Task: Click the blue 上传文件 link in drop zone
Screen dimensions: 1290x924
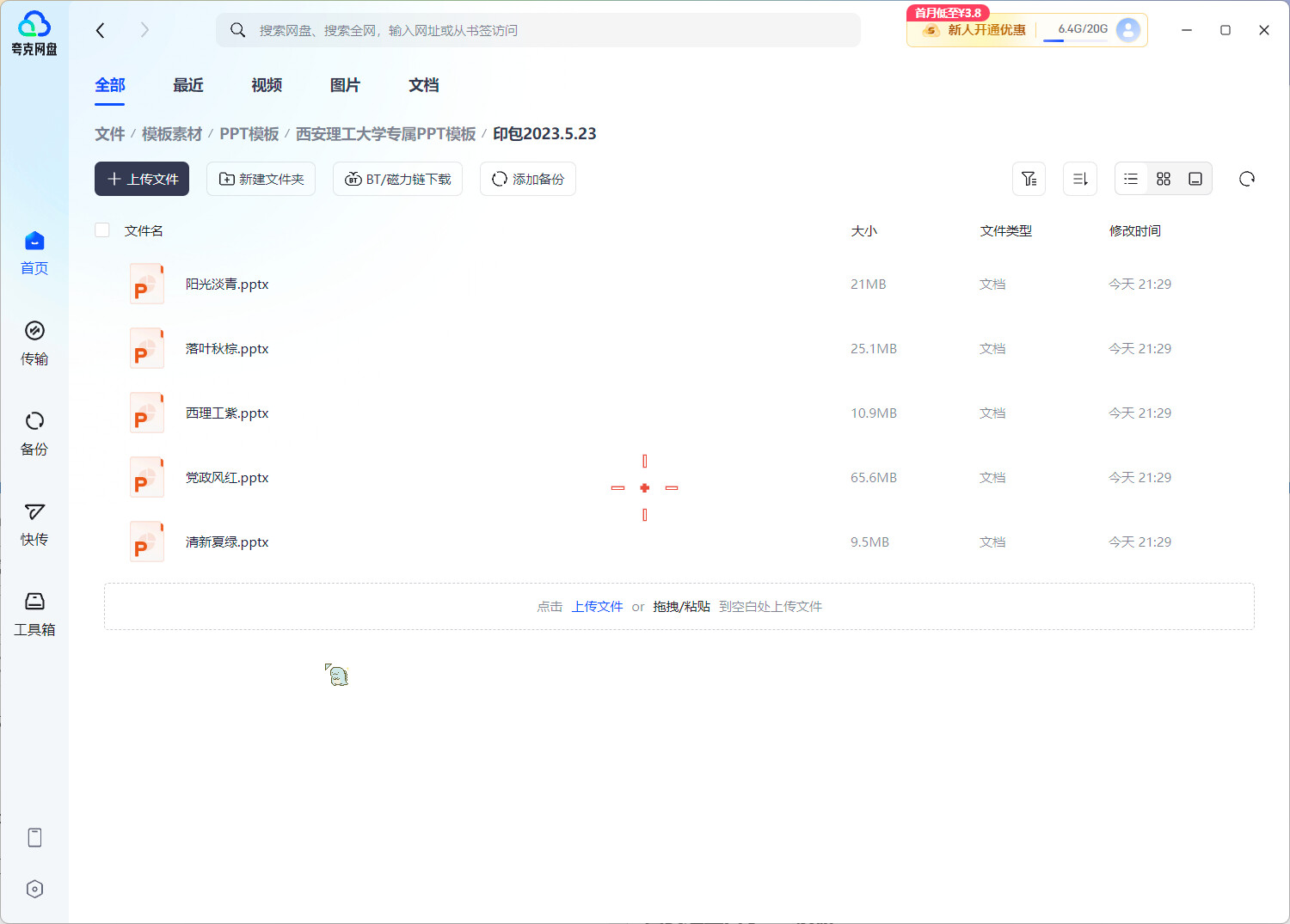Action: click(x=597, y=607)
